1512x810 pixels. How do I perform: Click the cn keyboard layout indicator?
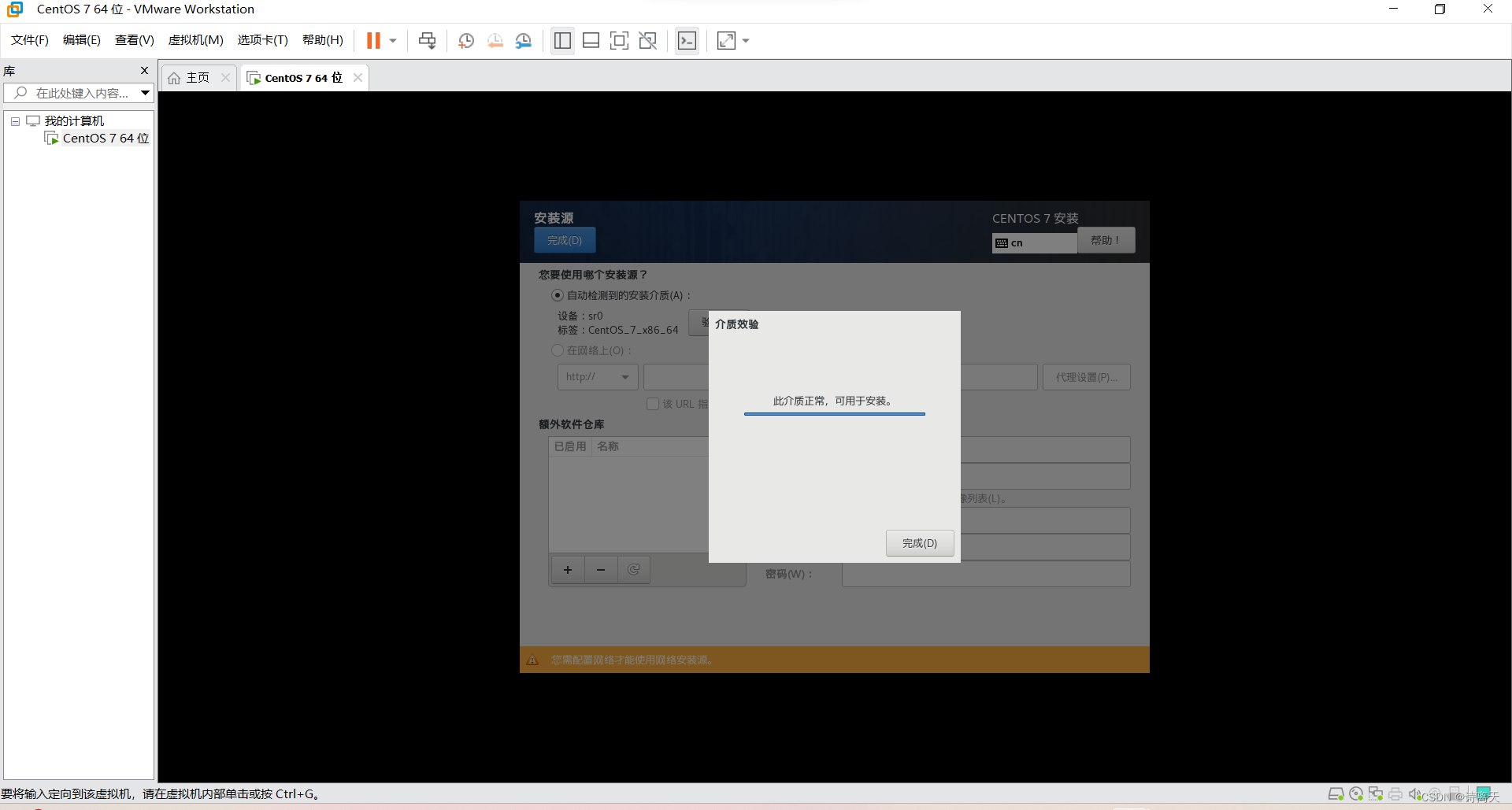[x=1034, y=243]
